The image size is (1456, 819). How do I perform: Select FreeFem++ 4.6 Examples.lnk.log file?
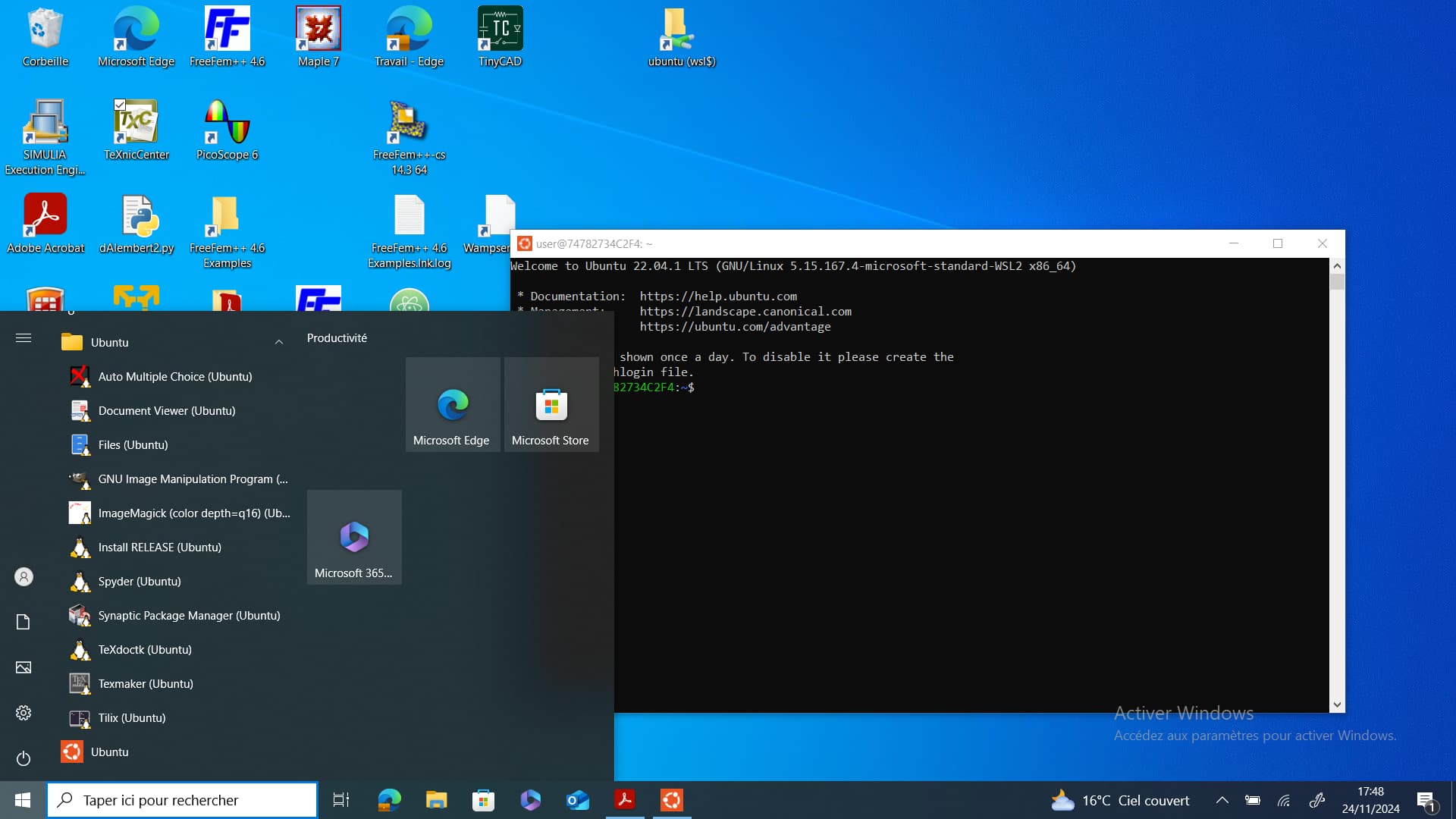pos(409,231)
